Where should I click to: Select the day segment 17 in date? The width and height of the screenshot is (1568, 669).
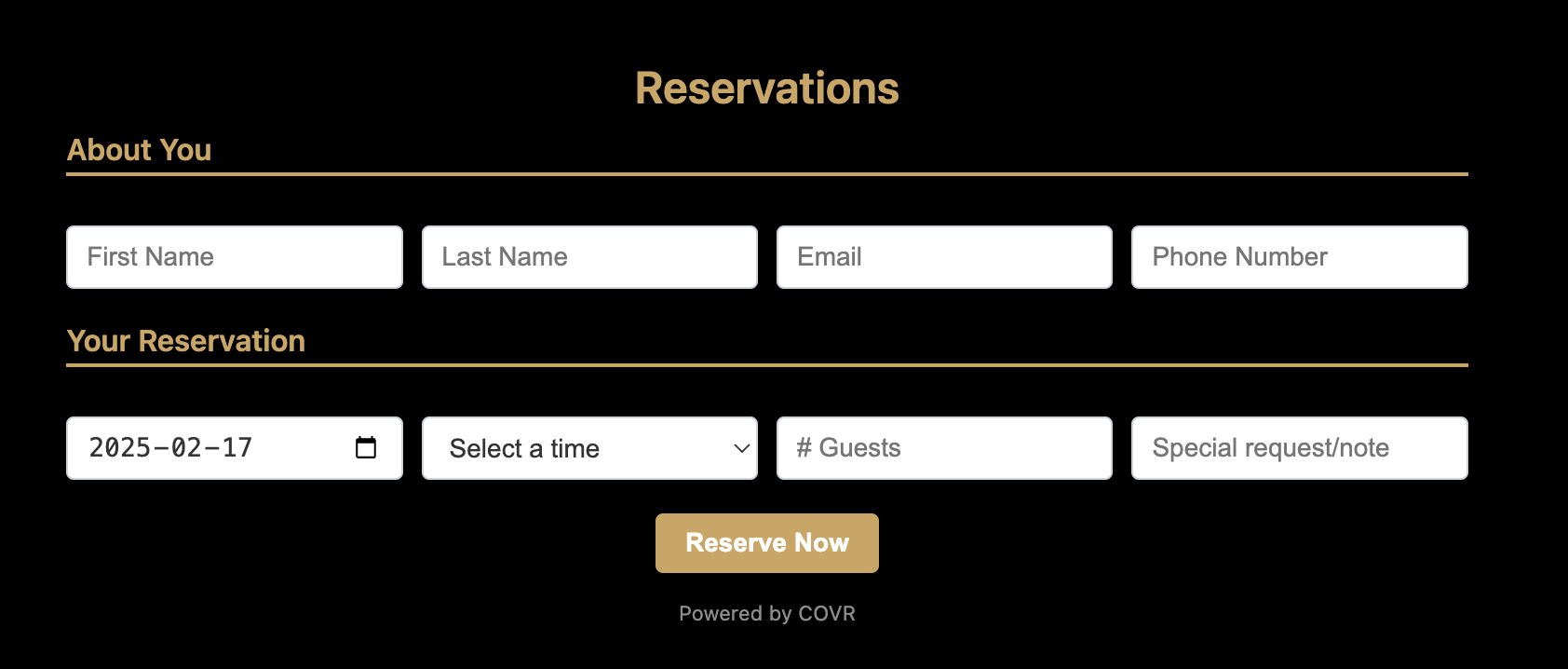237,447
